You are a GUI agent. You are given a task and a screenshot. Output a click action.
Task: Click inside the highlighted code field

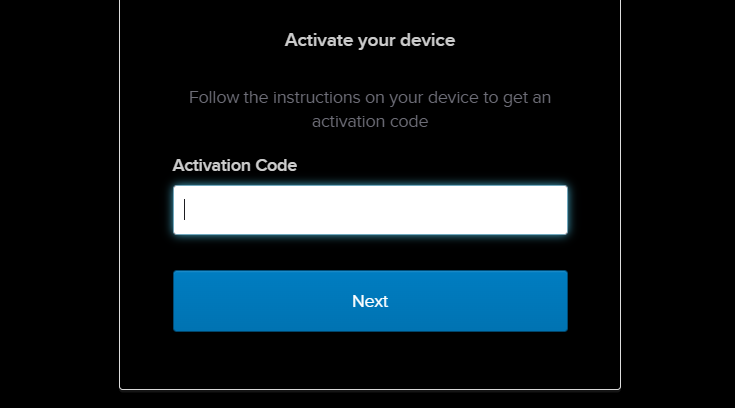coord(370,210)
